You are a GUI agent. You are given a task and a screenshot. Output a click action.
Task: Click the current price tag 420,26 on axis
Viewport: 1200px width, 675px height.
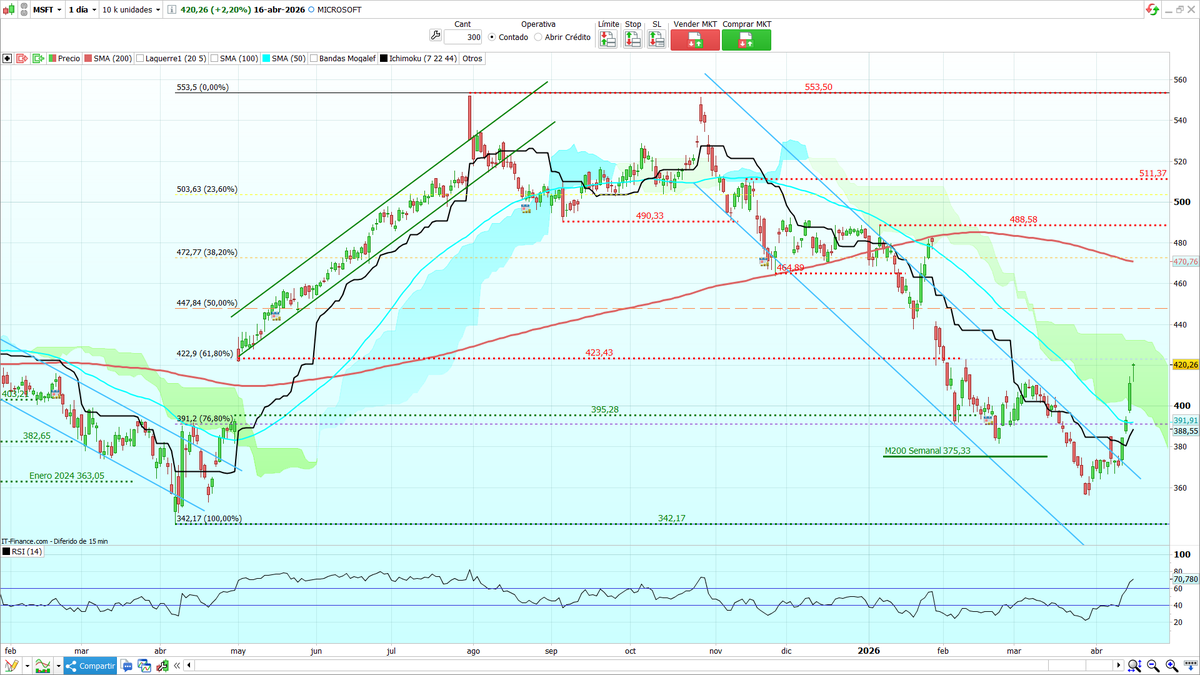tap(1183, 366)
